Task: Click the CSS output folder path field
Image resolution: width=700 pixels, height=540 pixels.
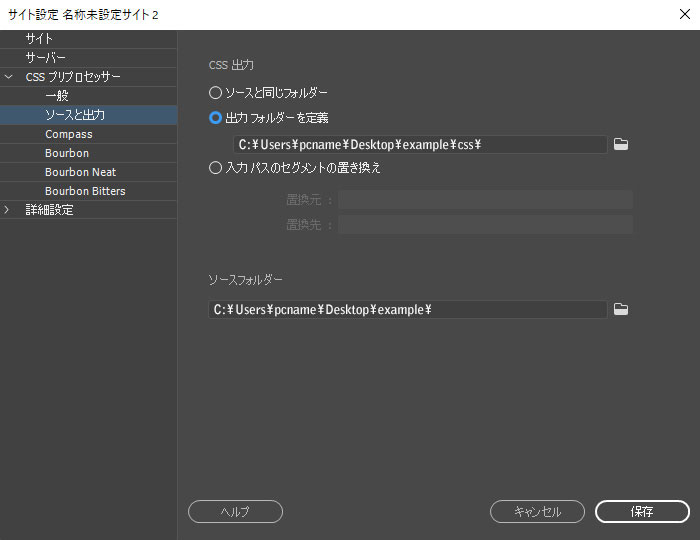Action: 420,144
